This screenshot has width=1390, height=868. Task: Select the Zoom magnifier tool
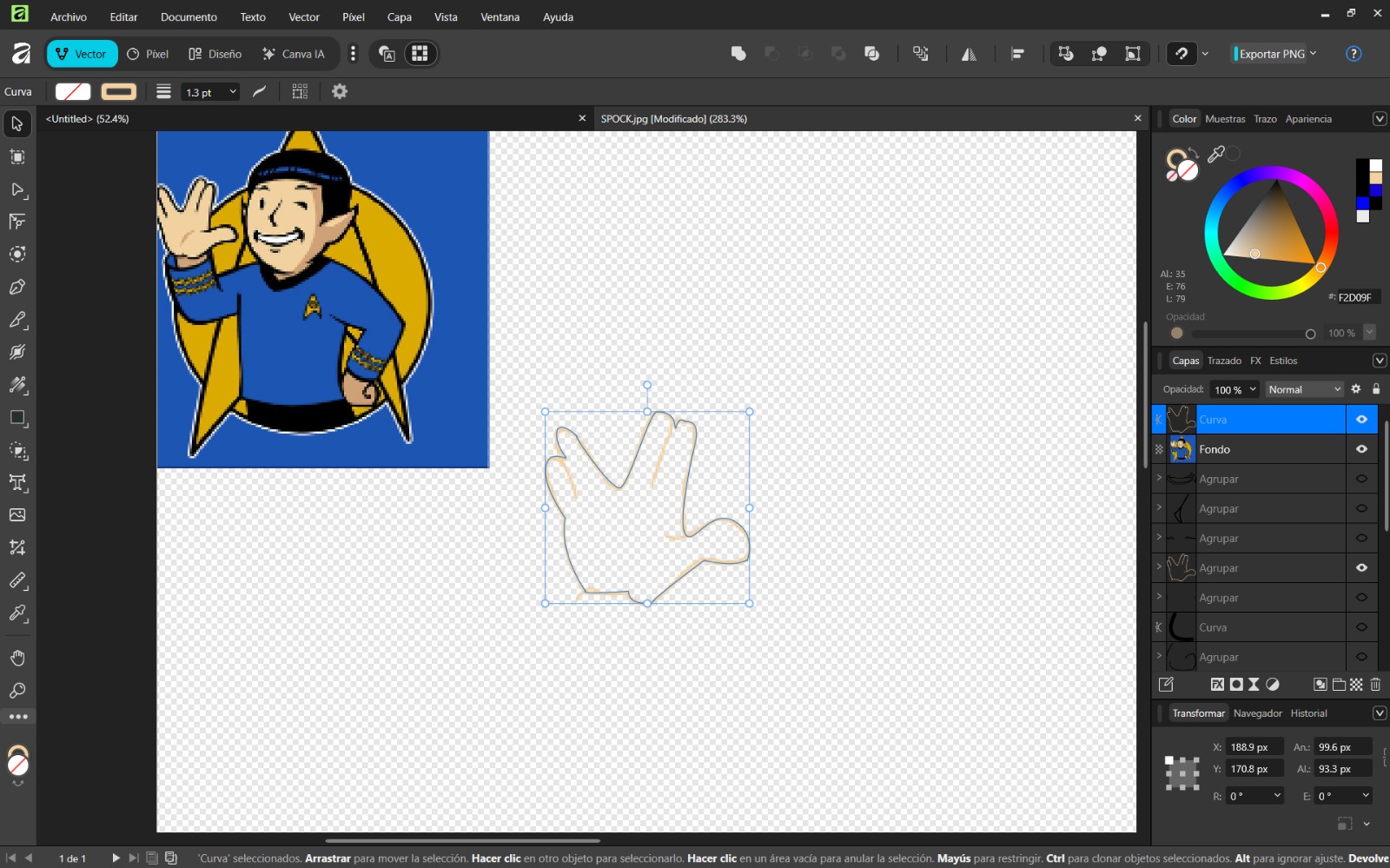pyautogui.click(x=17, y=691)
